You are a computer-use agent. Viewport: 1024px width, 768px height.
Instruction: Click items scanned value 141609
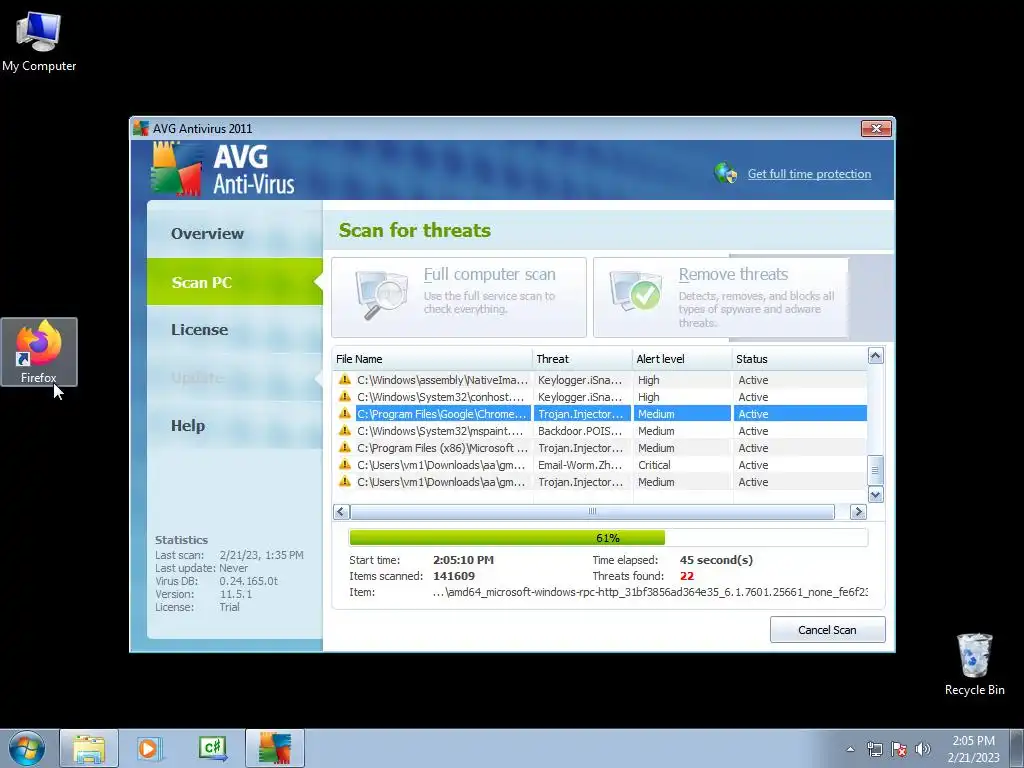[x=454, y=576]
